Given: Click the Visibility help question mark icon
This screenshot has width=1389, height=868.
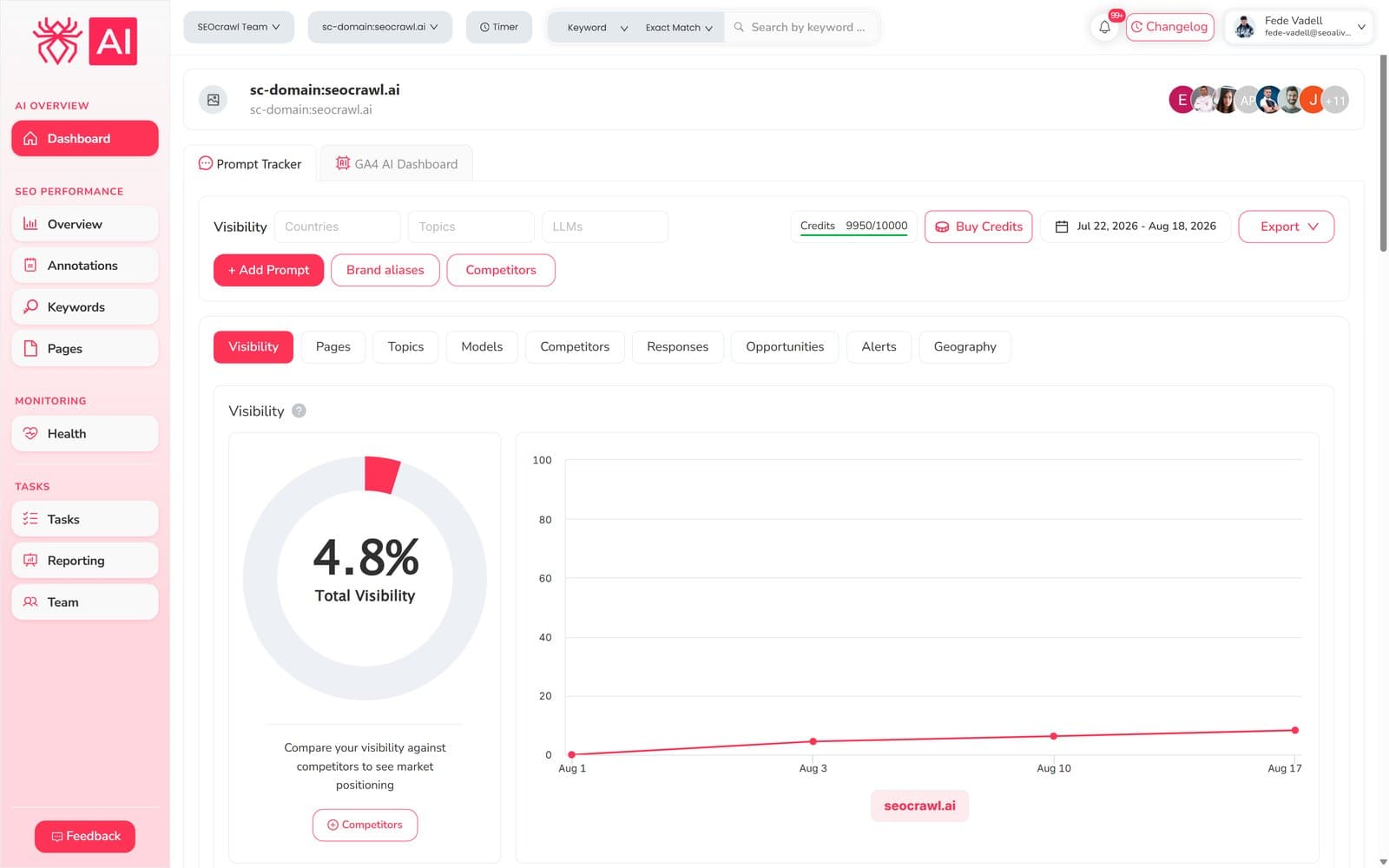Looking at the screenshot, I should 299,411.
